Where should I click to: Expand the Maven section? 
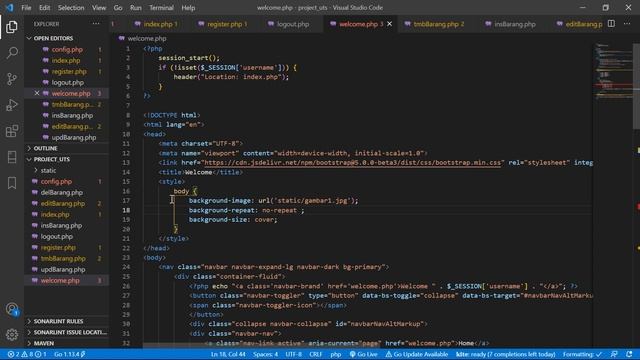pos(44,343)
